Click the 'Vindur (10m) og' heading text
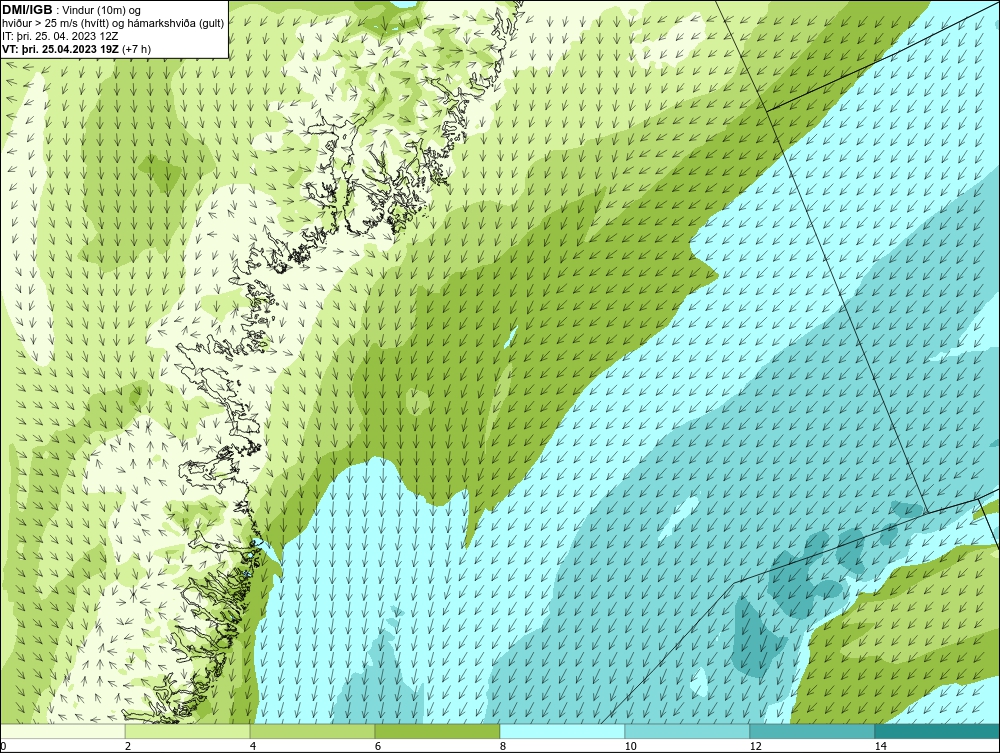Image resolution: width=1000 pixels, height=753 pixels. (102, 10)
